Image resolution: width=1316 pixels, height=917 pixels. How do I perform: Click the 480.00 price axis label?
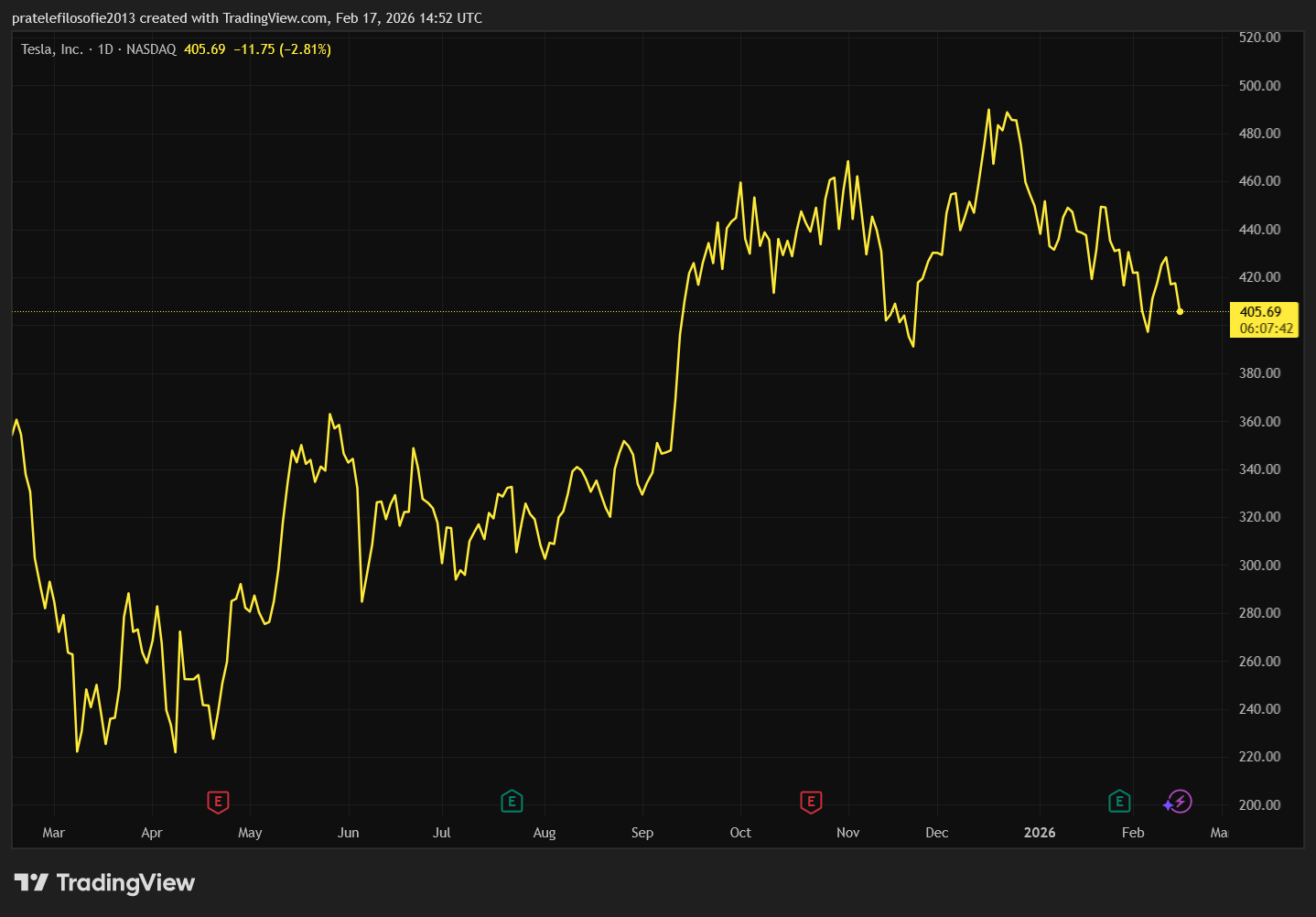click(x=1259, y=134)
